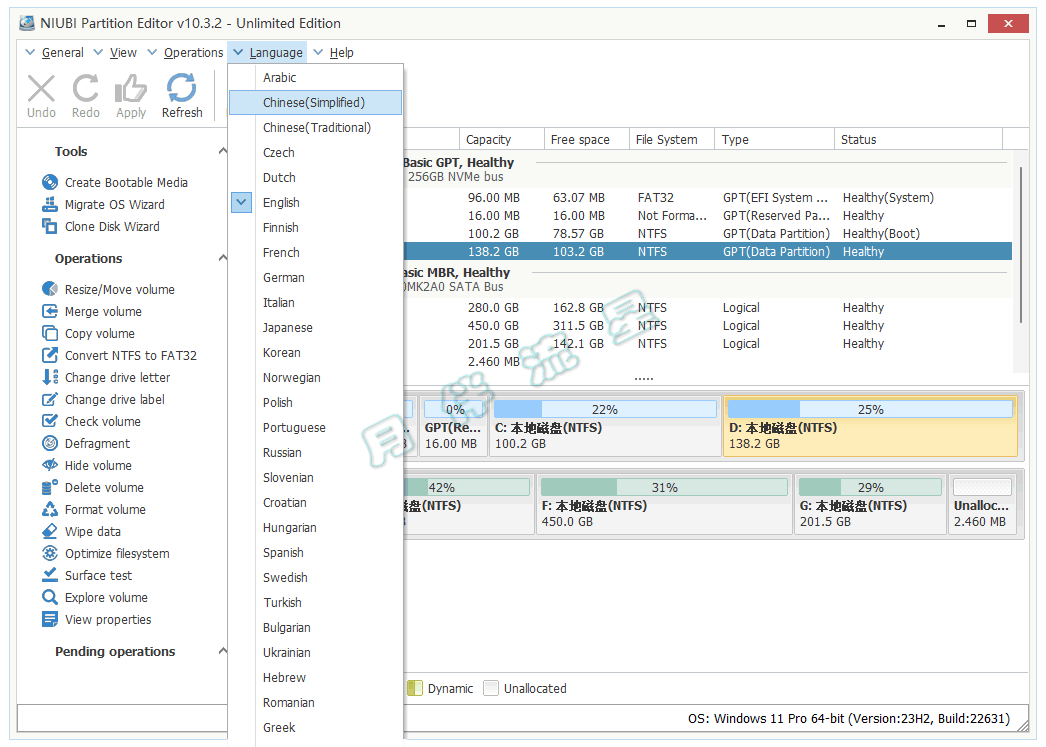This screenshot has width=1046, height=747.
Task: Collapse the Pending operations section
Action: coord(223,651)
